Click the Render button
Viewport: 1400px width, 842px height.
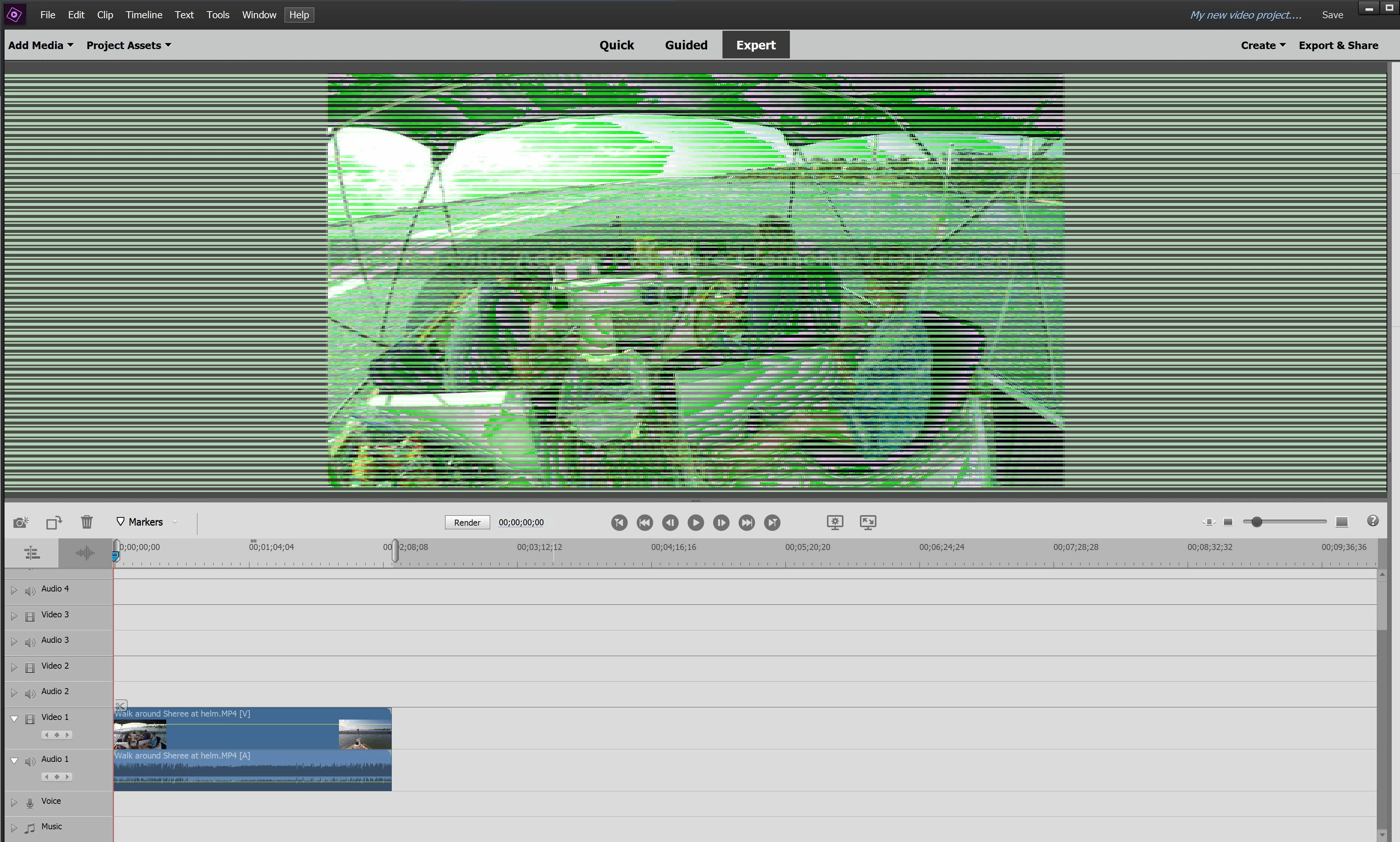point(467,523)
